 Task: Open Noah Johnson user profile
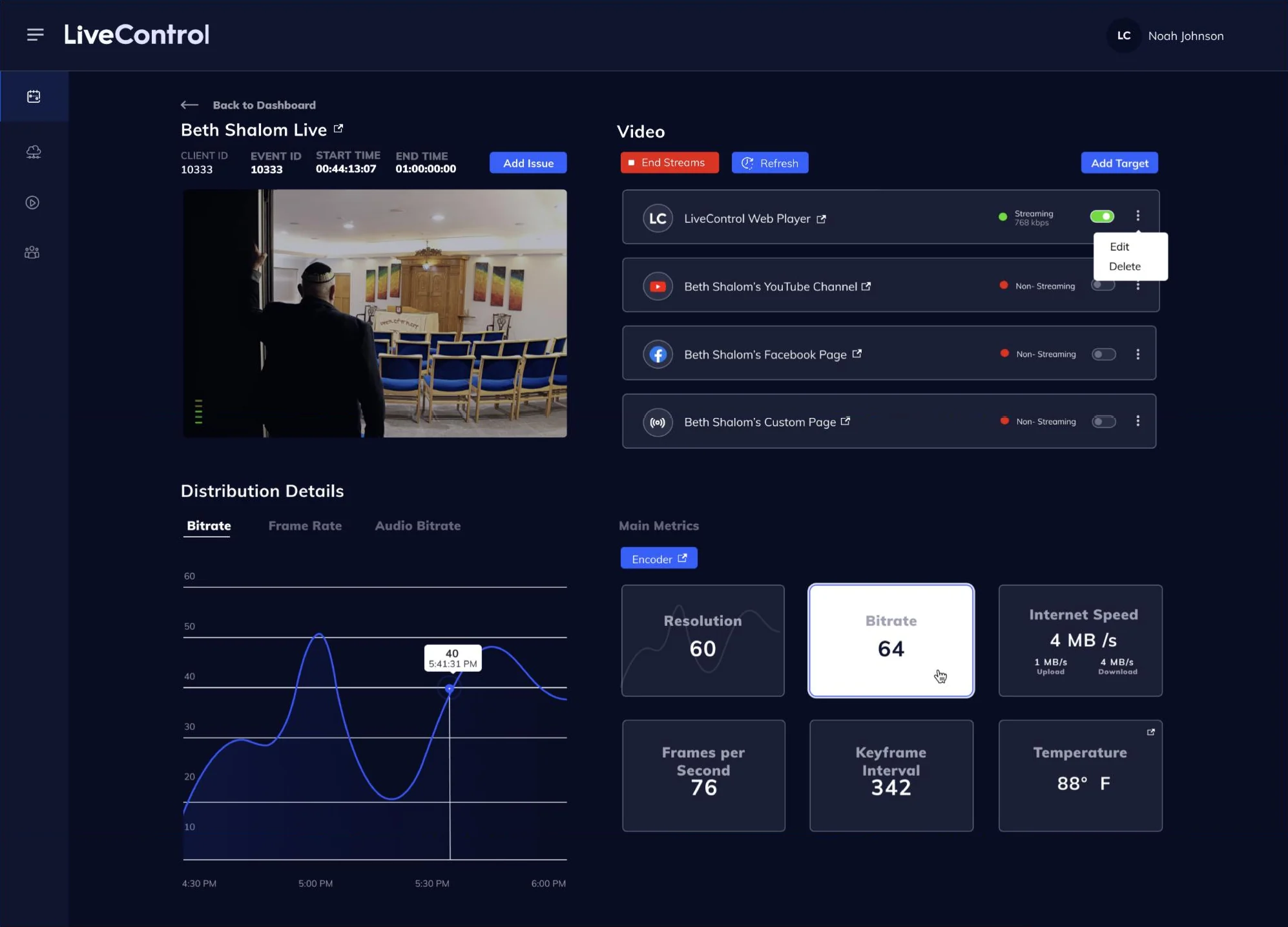[x=1185, y=36]
